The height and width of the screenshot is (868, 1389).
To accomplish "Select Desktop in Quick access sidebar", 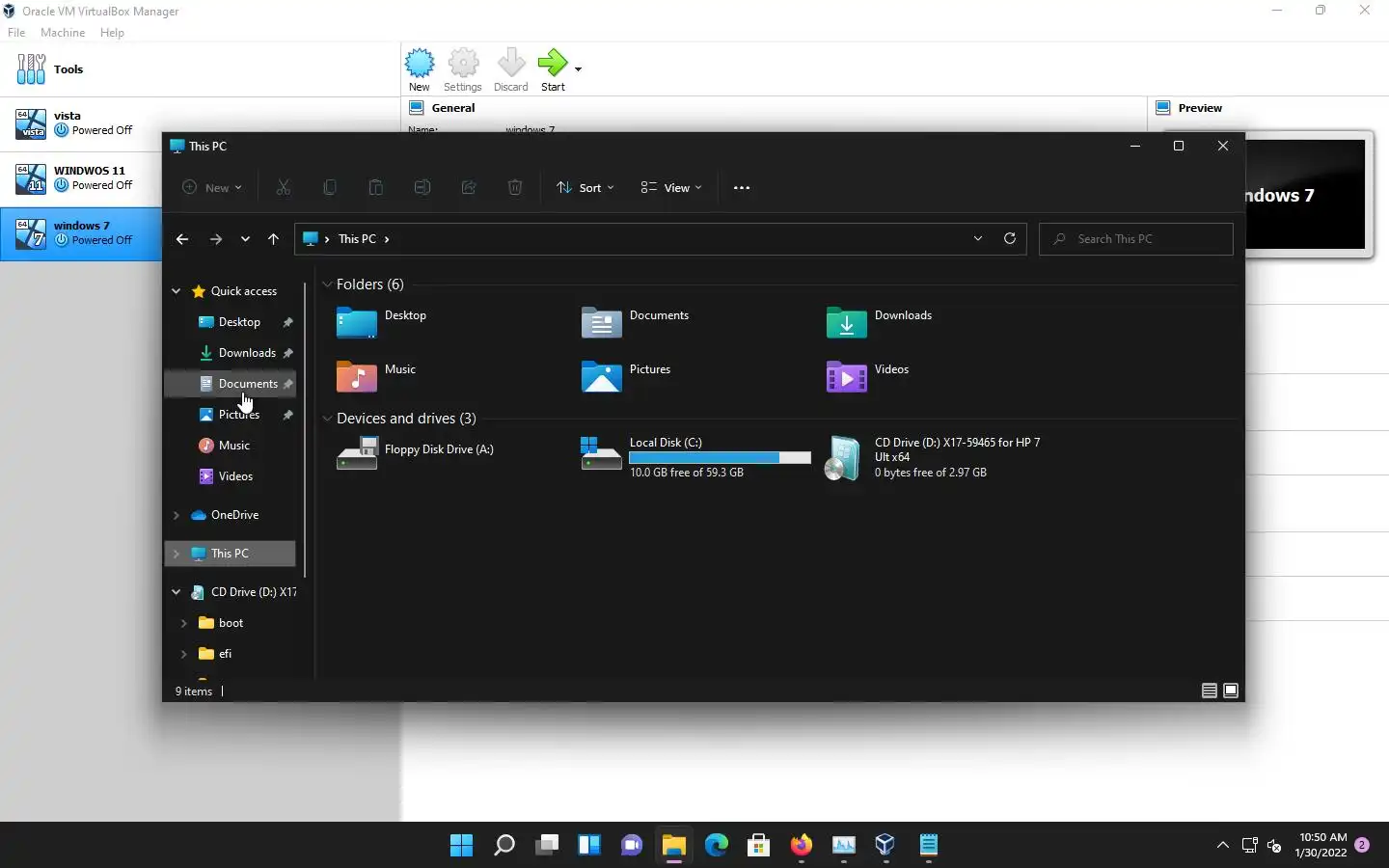I will pyautogui.click(x=231, y=322).
